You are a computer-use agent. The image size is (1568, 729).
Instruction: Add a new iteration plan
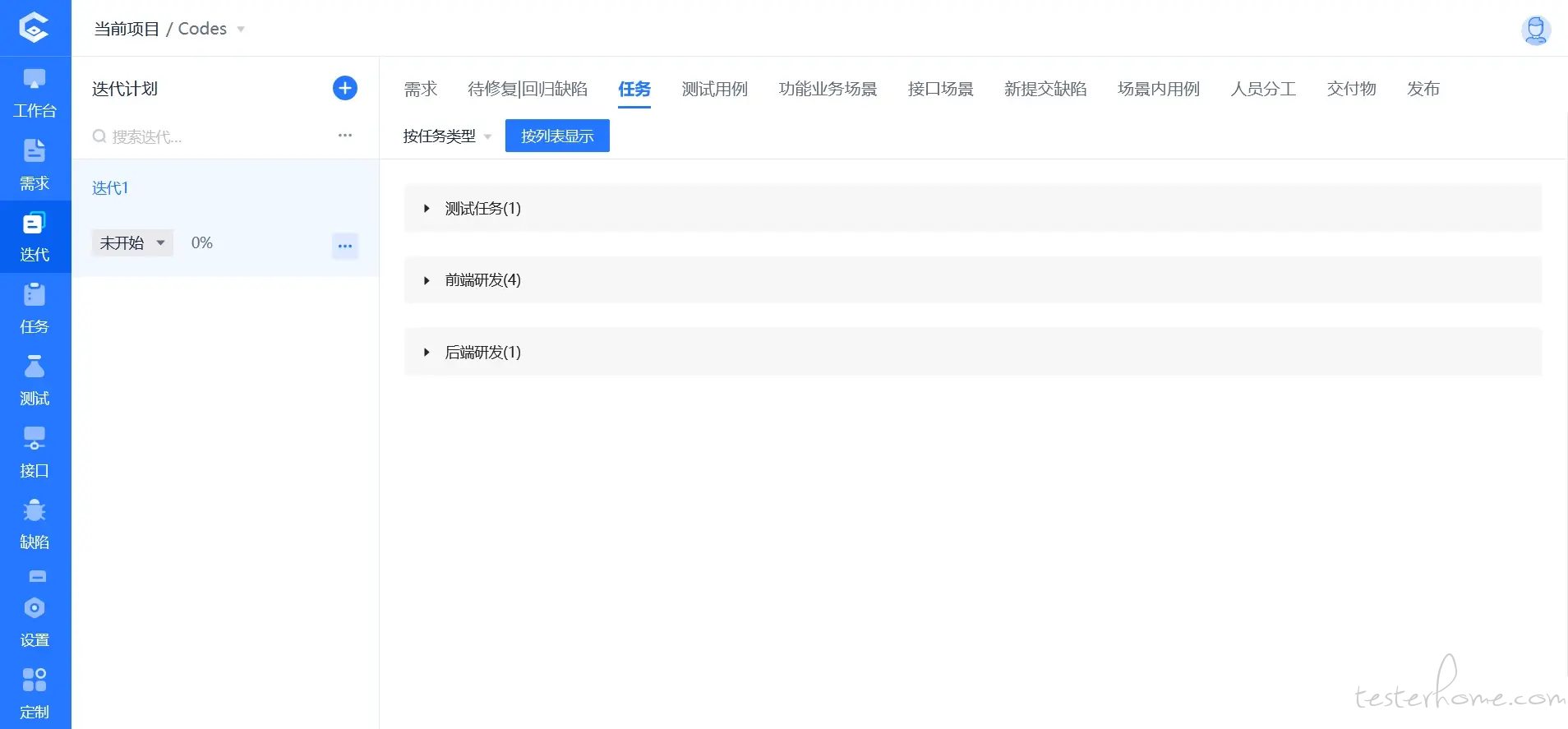click(x=345, y=88)
